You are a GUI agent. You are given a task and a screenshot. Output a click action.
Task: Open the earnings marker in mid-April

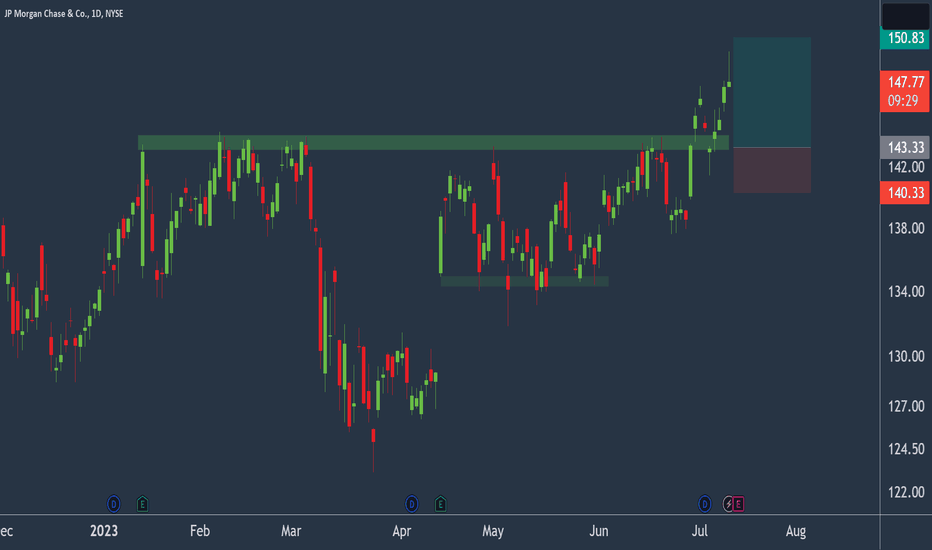coord(440,504)
